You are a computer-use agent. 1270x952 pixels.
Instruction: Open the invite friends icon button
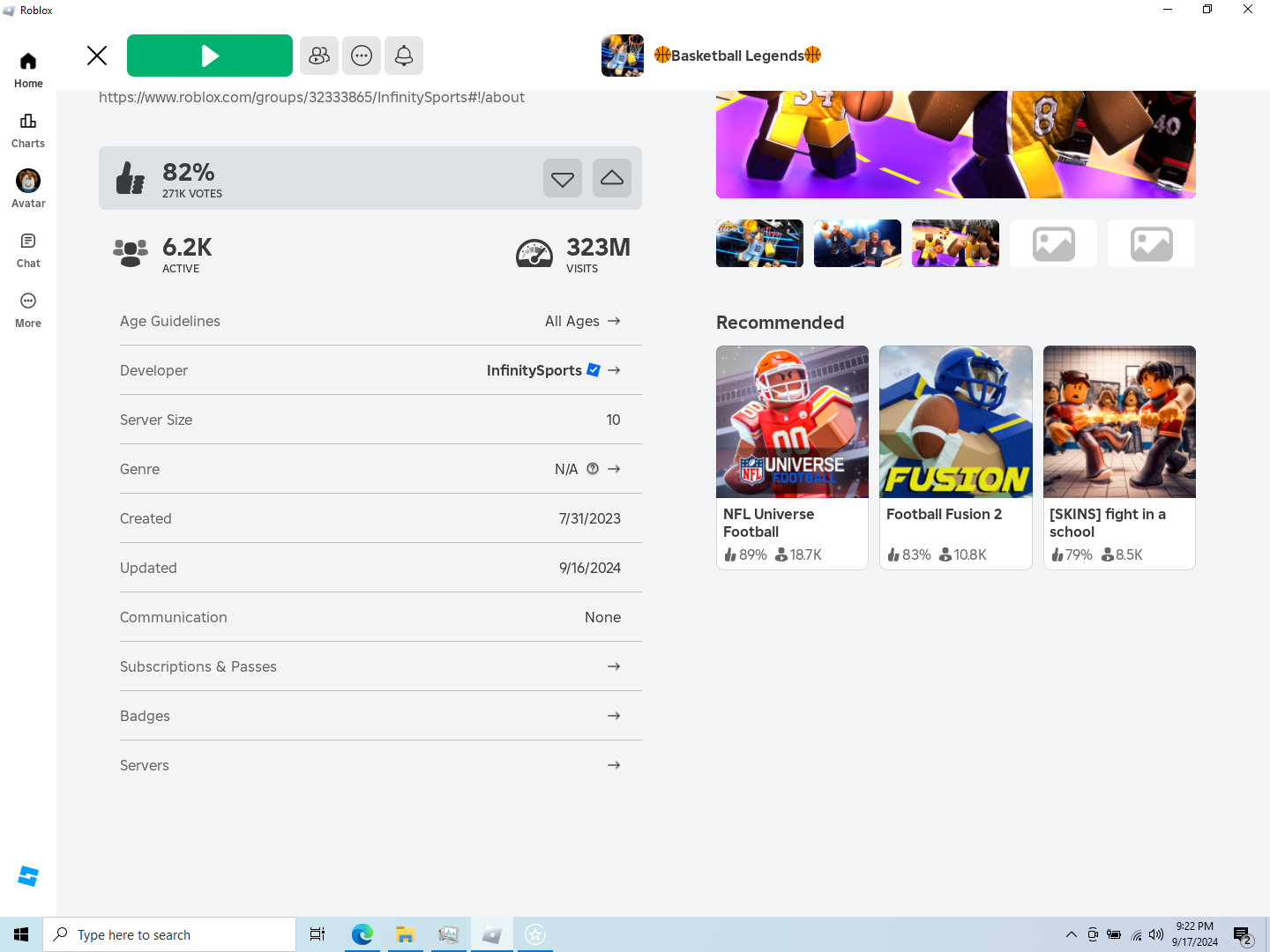tap(319, 56)
